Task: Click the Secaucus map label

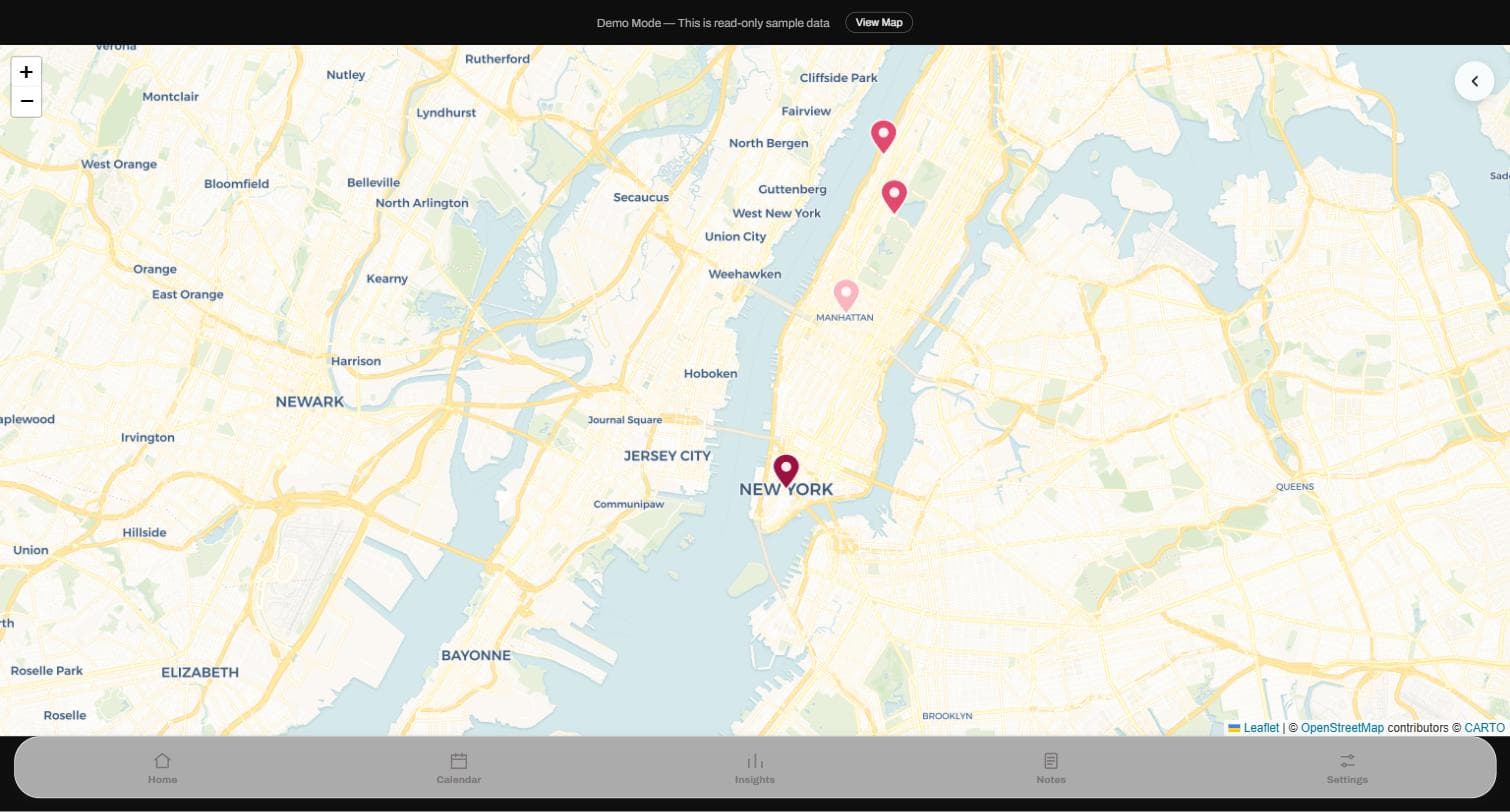Action: click(x=641, y=197)
